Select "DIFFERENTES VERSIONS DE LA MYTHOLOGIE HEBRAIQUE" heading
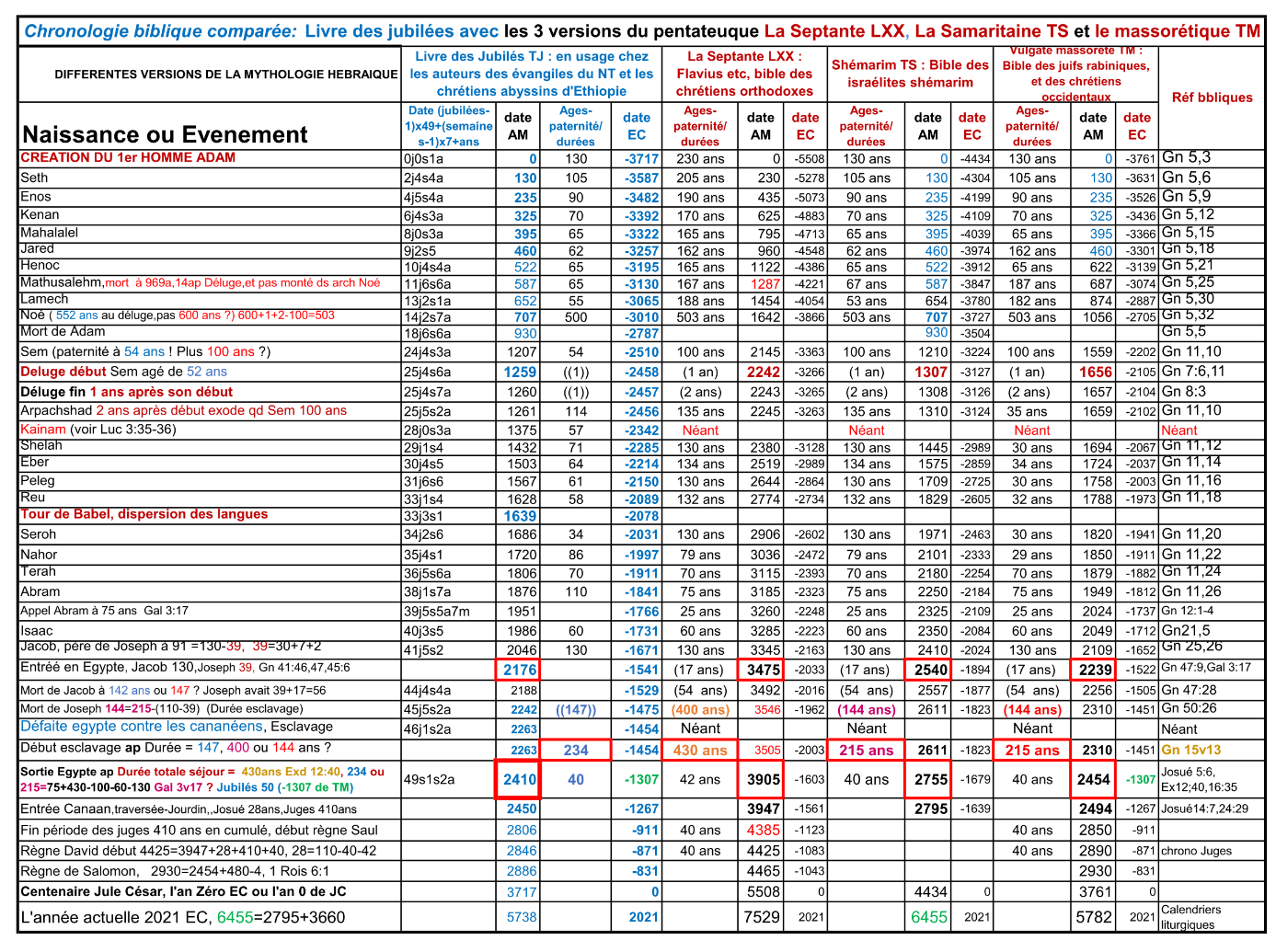Viewport: 1276px width, 952px height. [x=226, y=74]
